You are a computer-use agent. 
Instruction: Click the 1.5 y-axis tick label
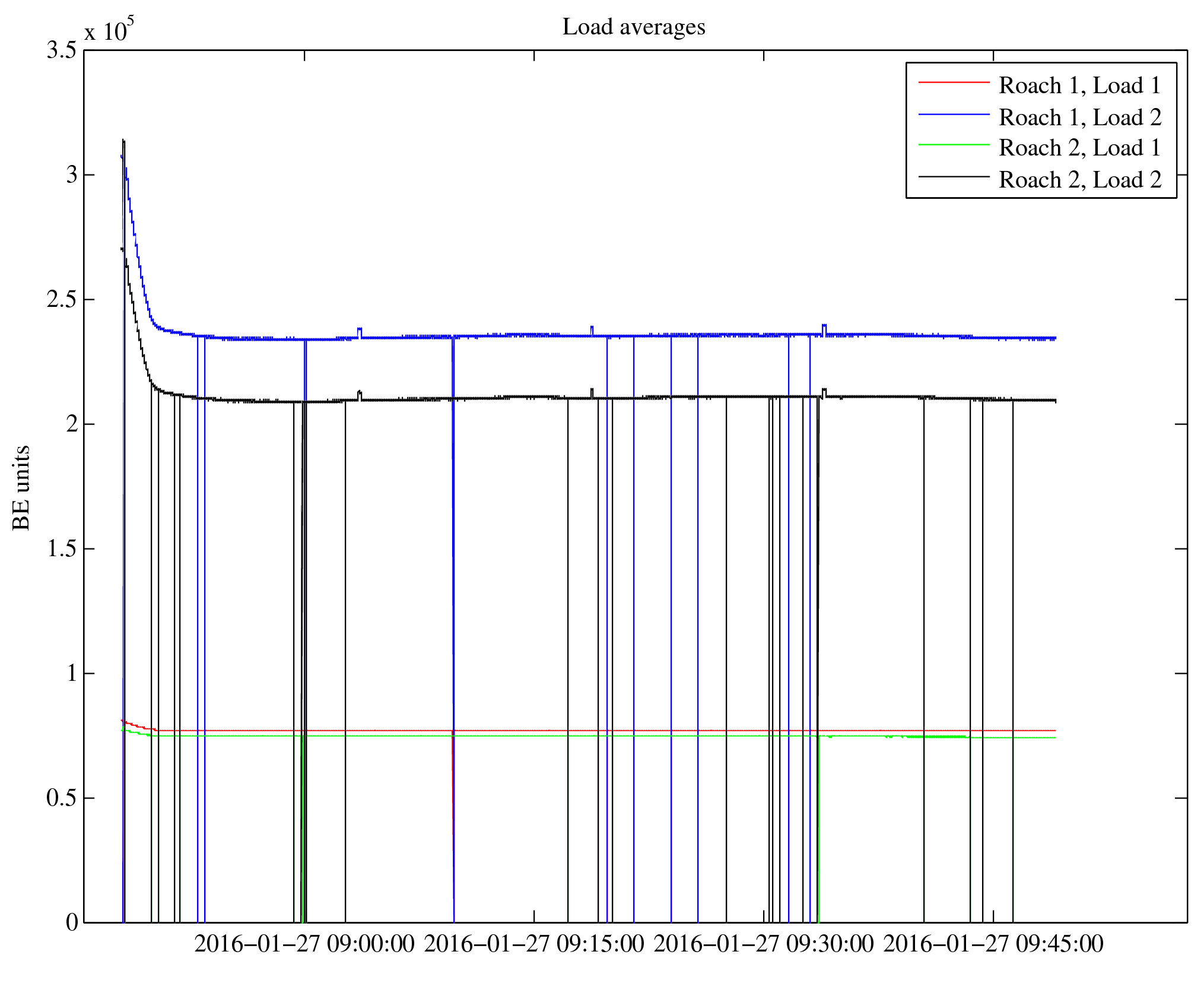[x=62, y=549]
